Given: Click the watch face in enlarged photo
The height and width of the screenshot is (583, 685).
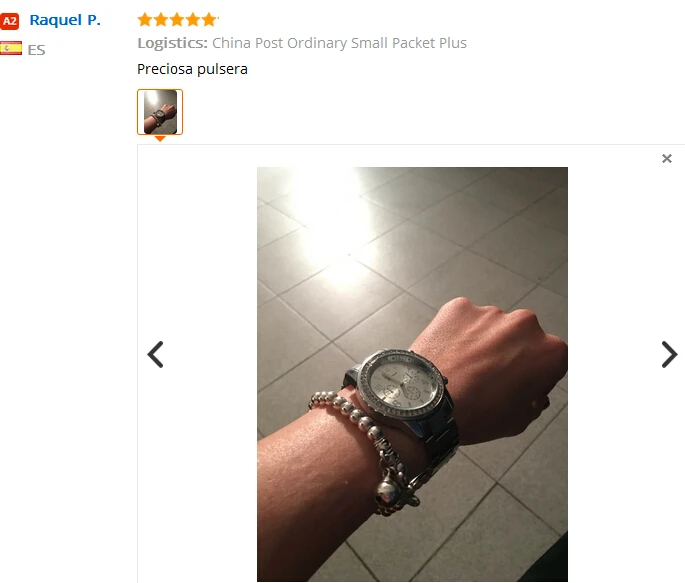Looking at the screenshot, I should tap(402, 385).
